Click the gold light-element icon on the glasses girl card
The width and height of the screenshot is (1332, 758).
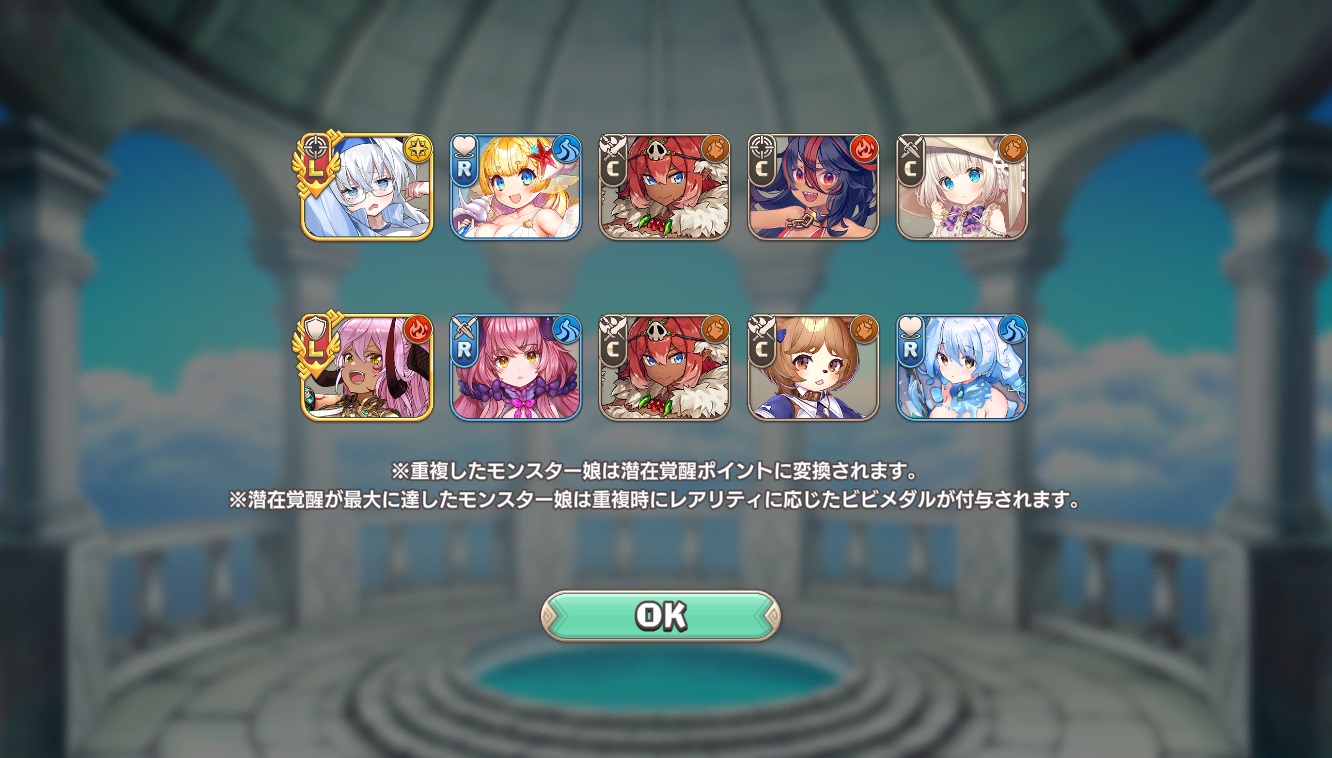tap(418, 150)
